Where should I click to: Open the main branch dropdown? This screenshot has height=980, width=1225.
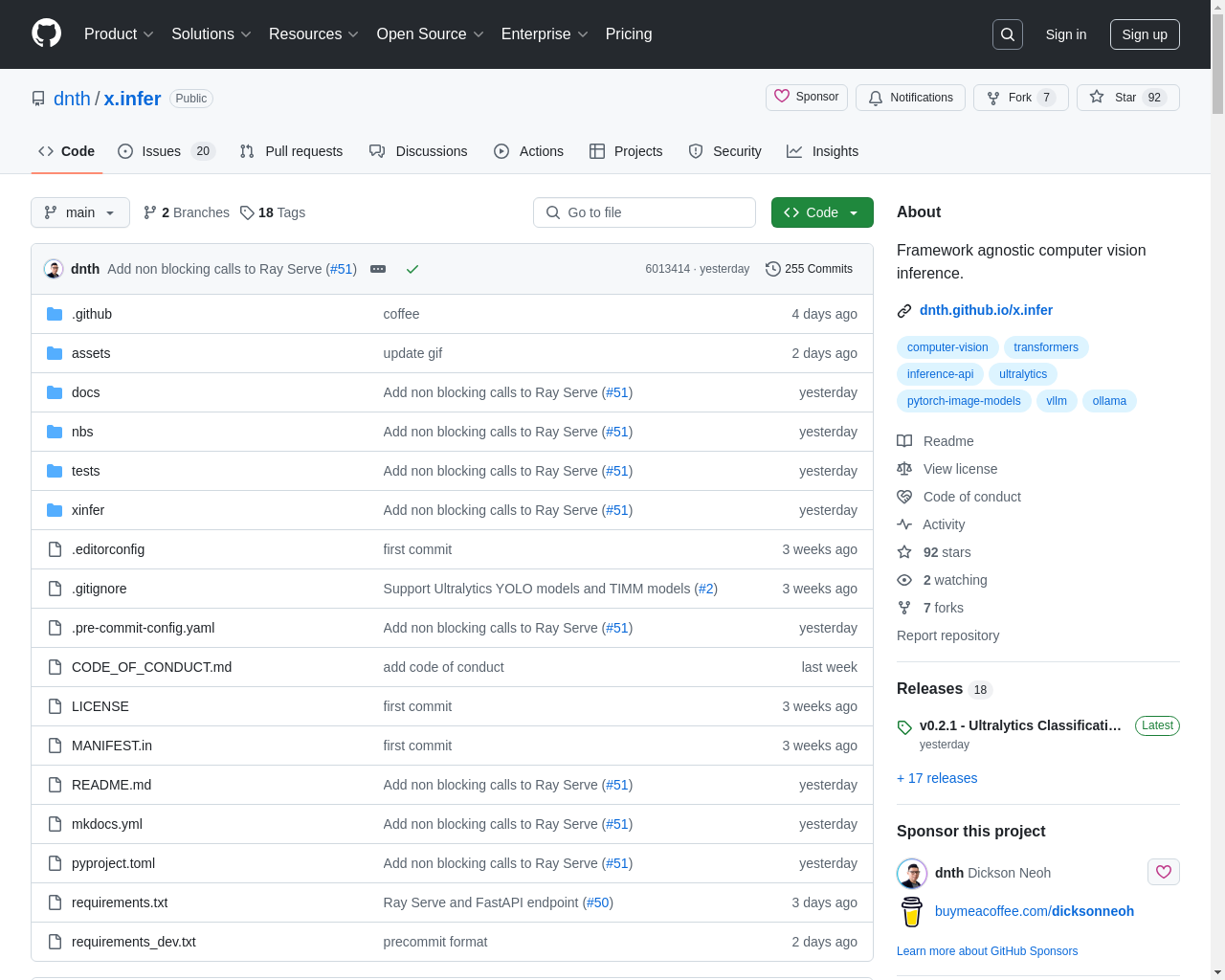[x=80, y=212]
